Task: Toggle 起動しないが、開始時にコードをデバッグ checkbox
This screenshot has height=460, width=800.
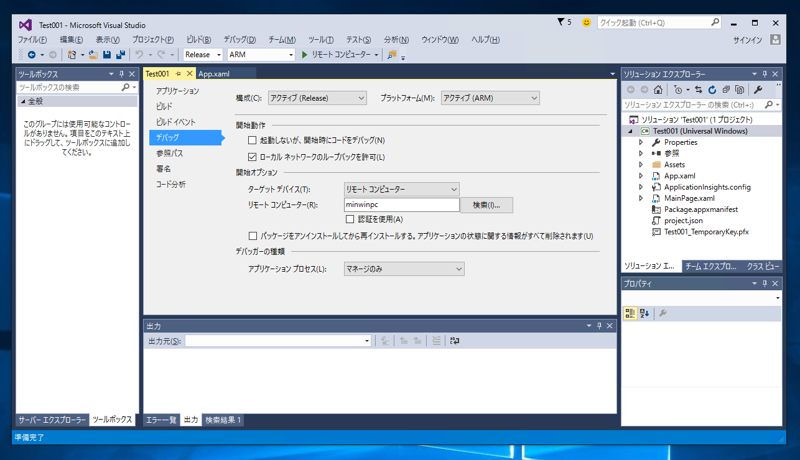Action: coord(252,140)
